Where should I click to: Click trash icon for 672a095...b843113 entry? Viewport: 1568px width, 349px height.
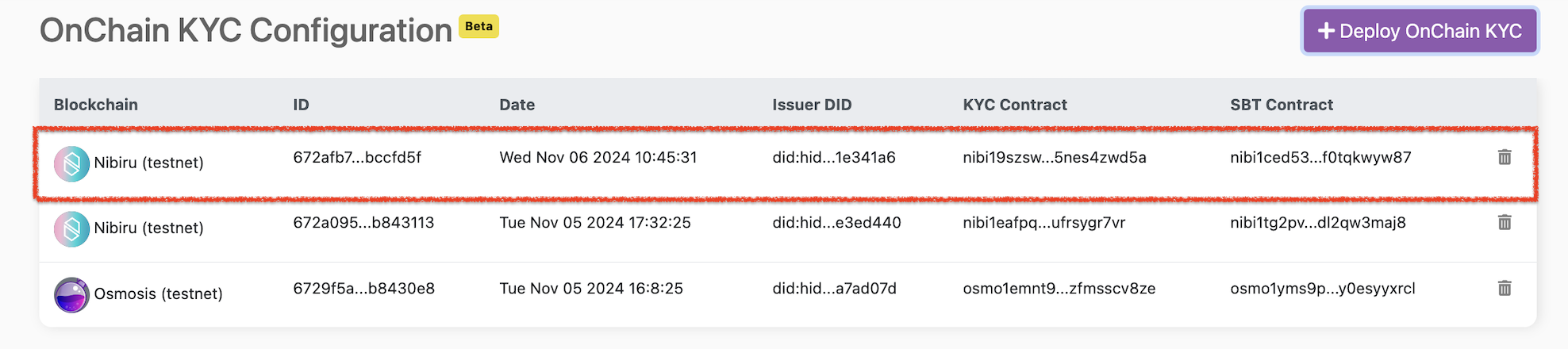[1504, 222]
